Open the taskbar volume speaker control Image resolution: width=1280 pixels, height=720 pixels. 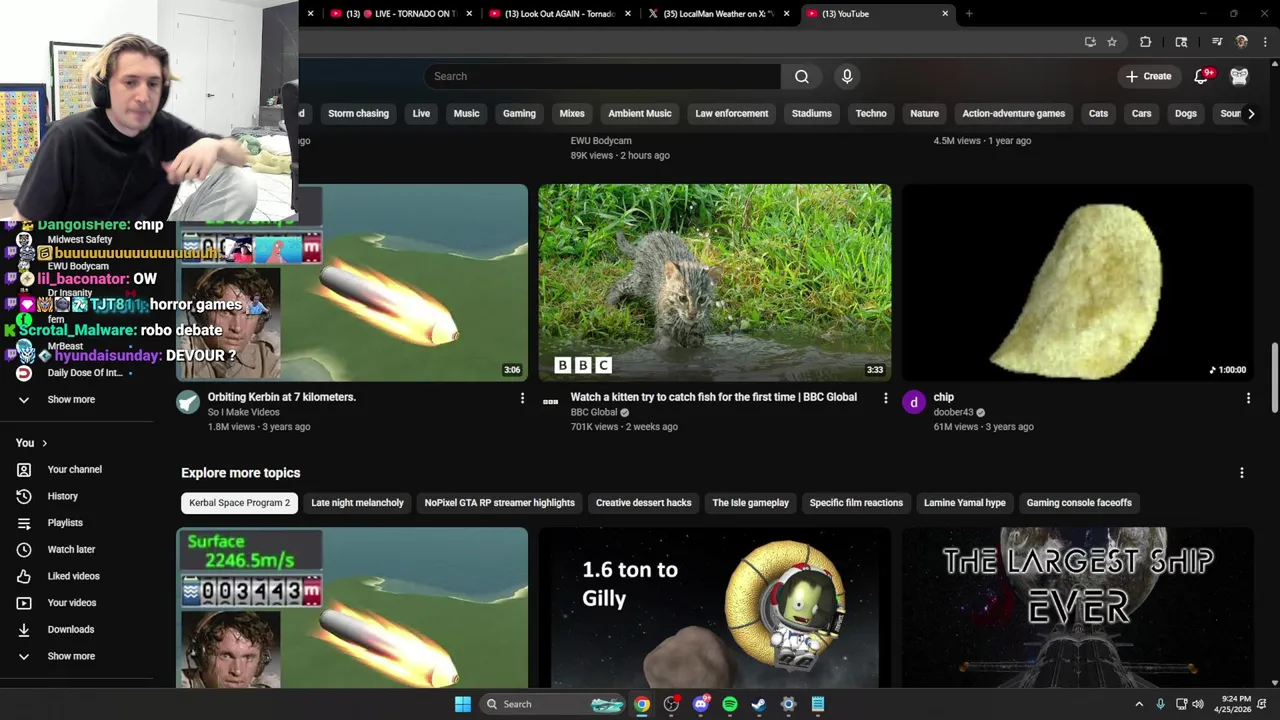click(1198, 704)
